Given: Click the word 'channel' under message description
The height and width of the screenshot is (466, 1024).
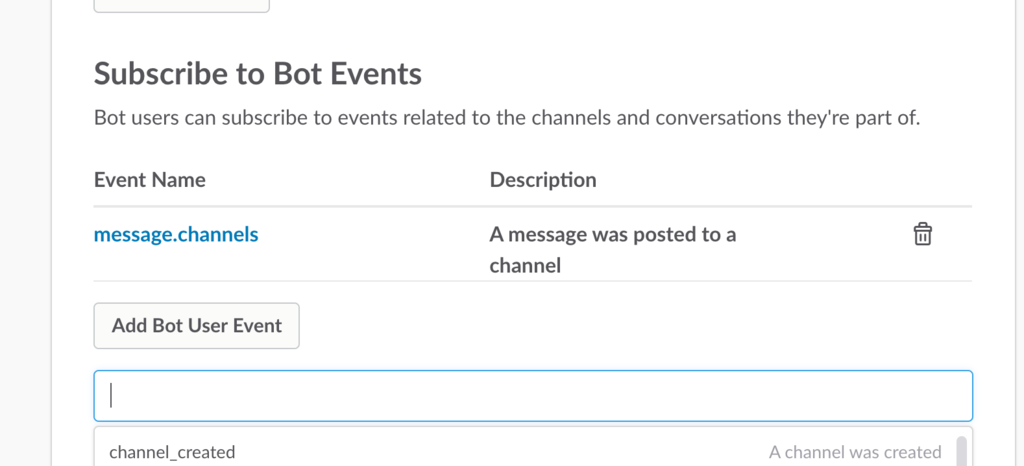Looking at the screenshot, I should click(x=525, y=266).
